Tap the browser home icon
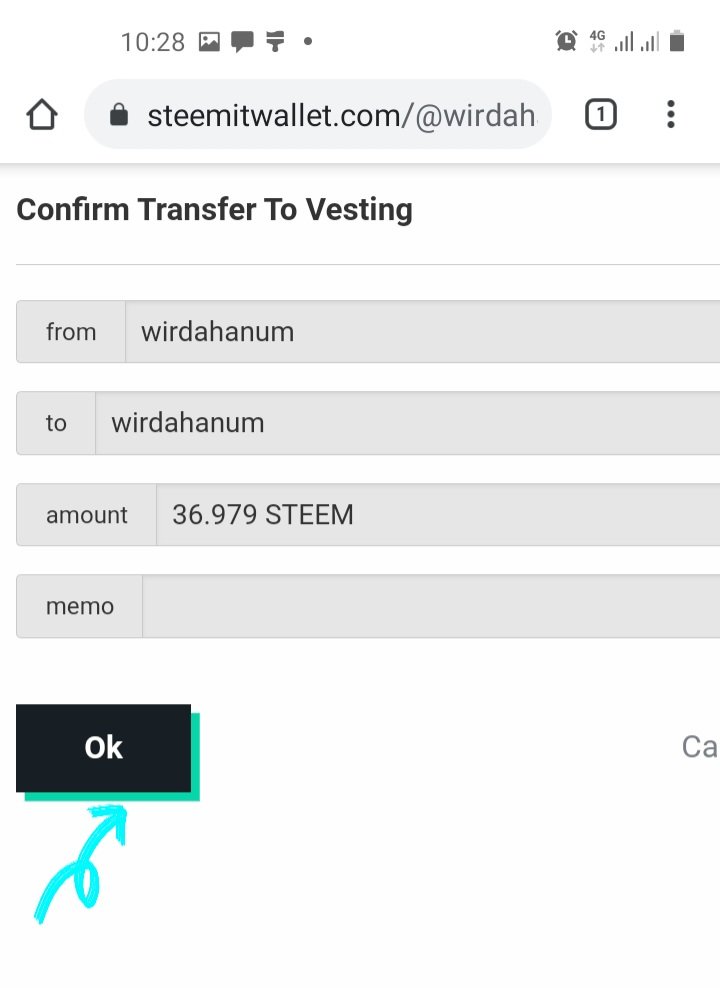720x988 pixels. pos(42,115)
